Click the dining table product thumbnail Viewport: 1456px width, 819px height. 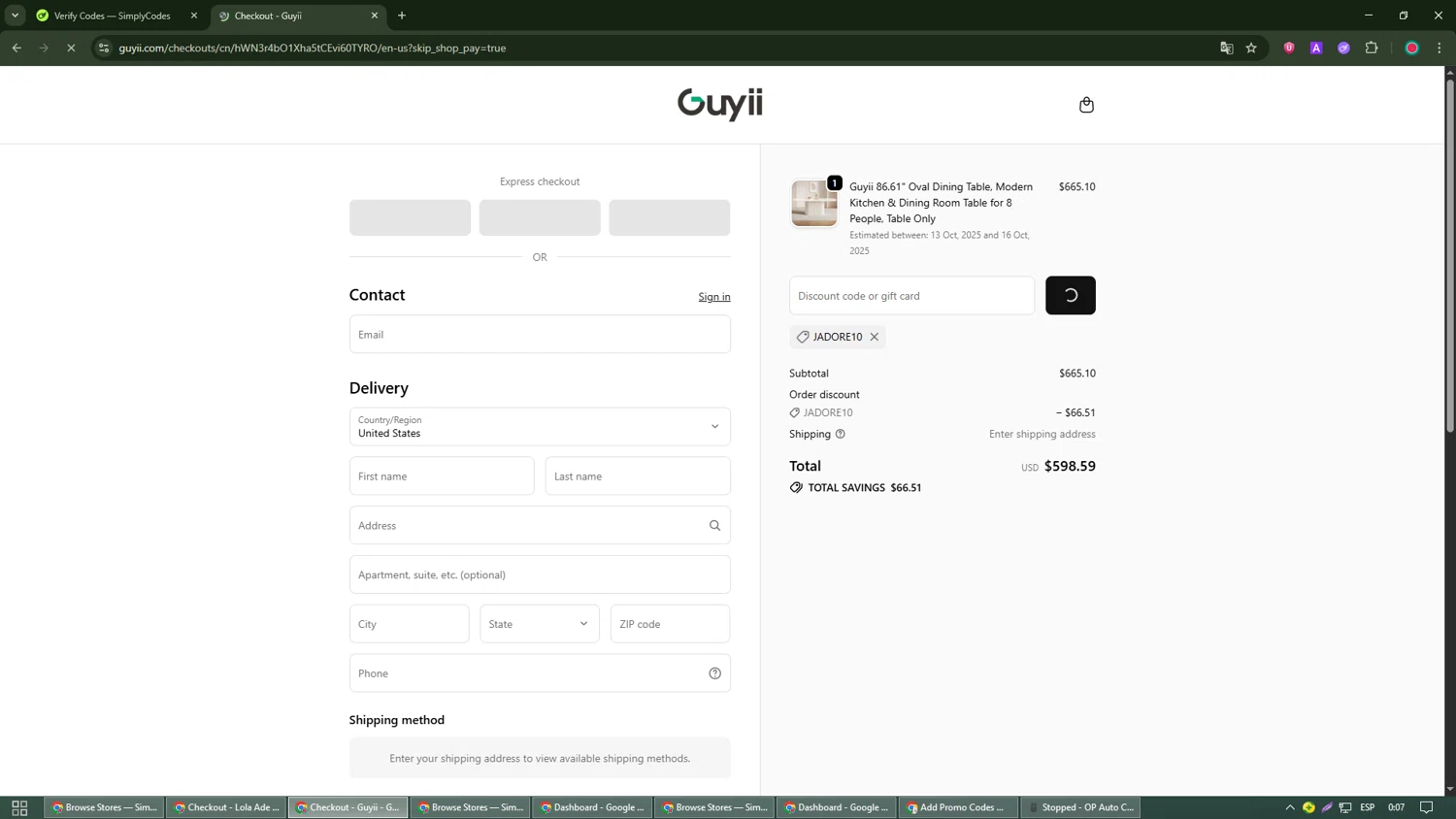tap(814, 203)
